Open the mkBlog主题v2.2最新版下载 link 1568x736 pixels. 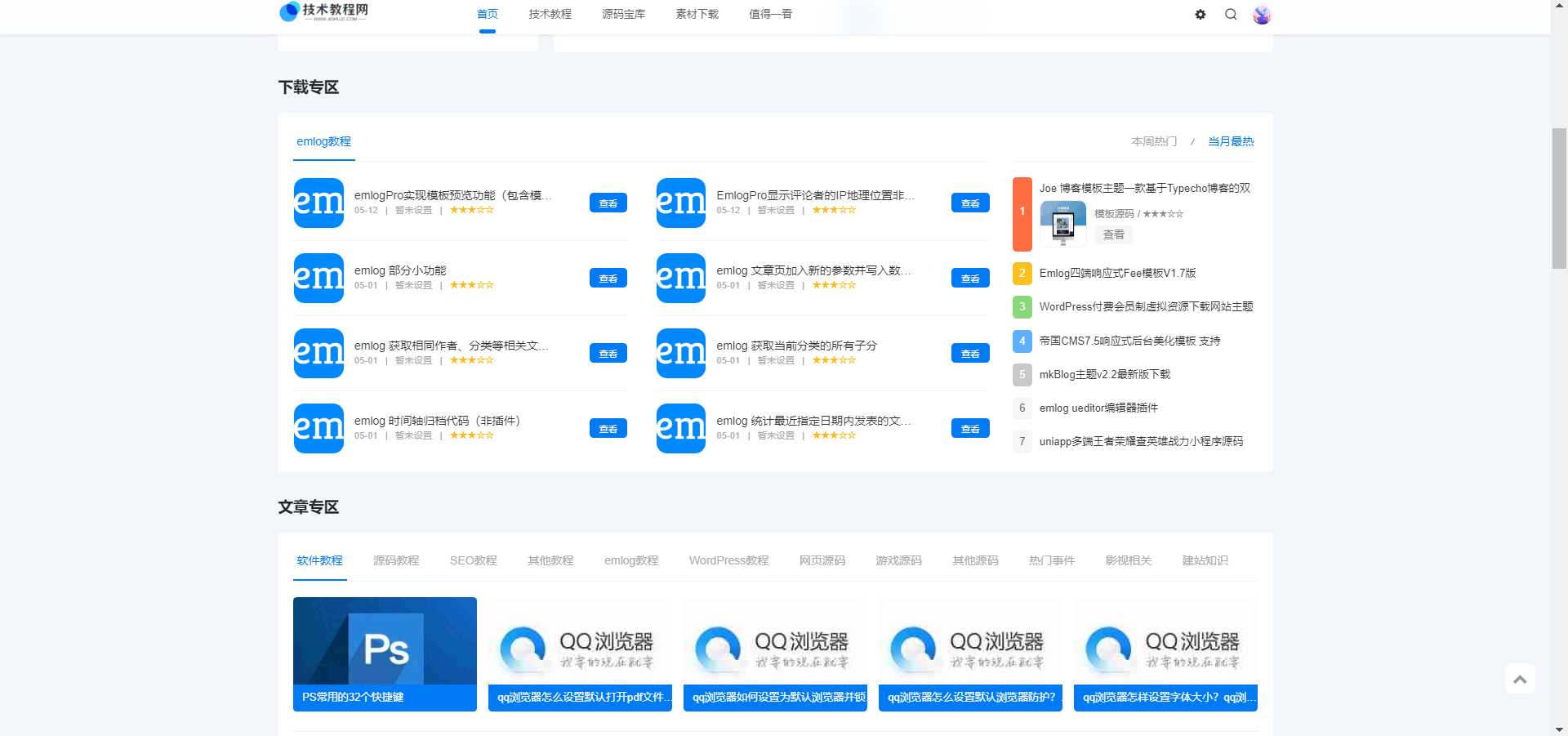pos(1104,374)
